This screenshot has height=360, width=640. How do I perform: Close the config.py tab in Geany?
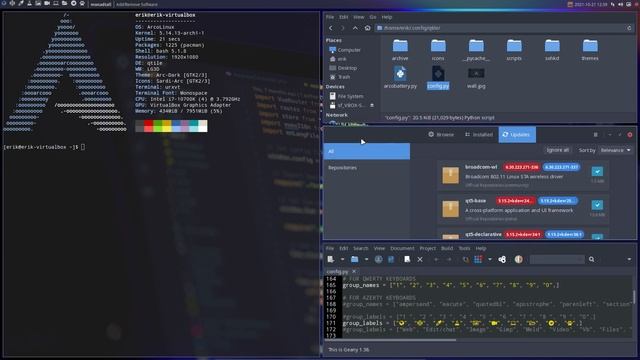pos(354,271)
